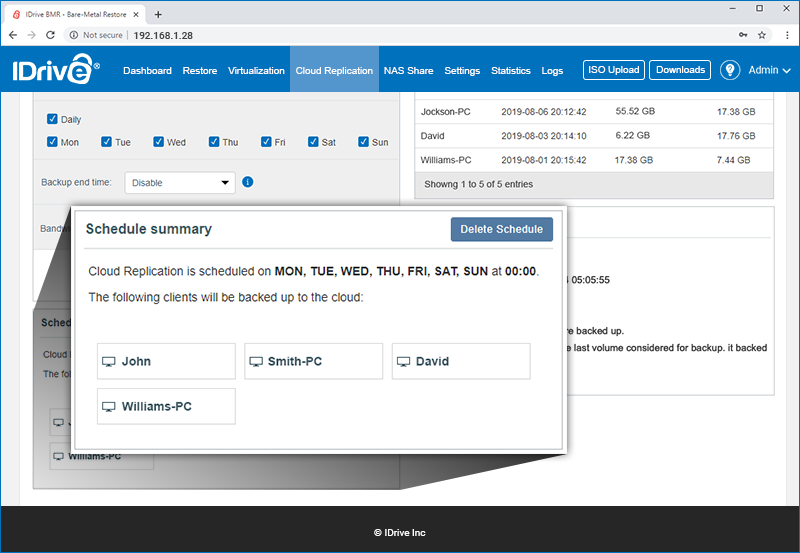Switch to Virtualization
This screenshot has height=553, width=800.
256,70
